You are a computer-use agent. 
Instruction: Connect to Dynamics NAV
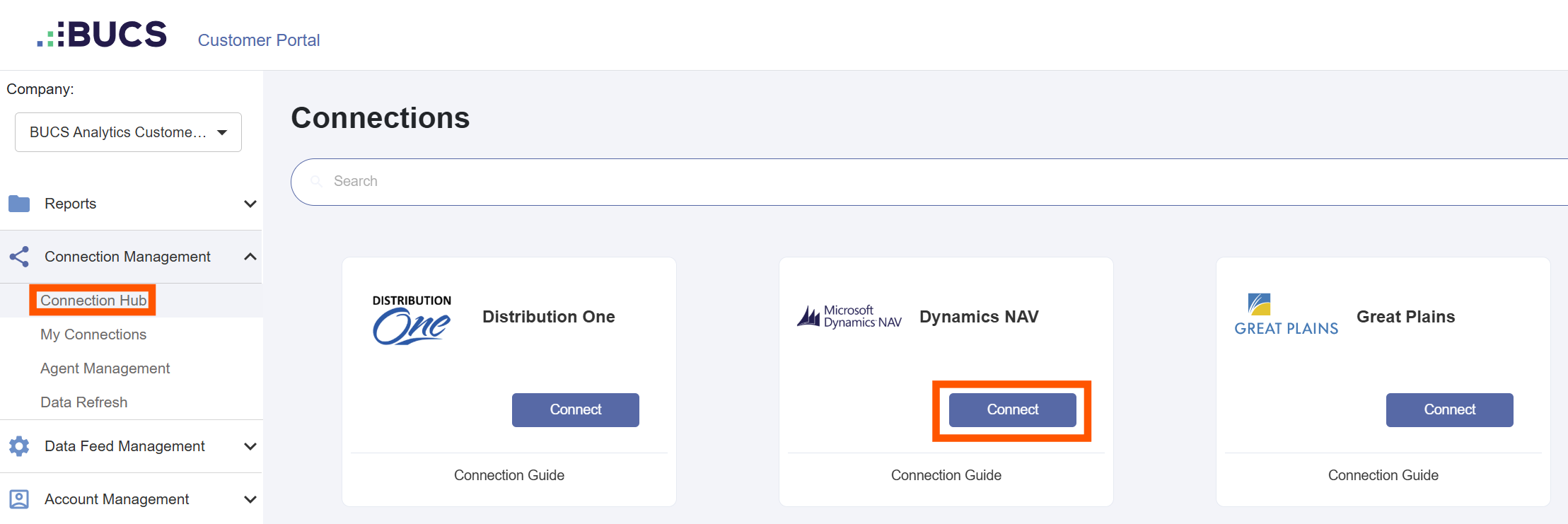coord(1013,410)
